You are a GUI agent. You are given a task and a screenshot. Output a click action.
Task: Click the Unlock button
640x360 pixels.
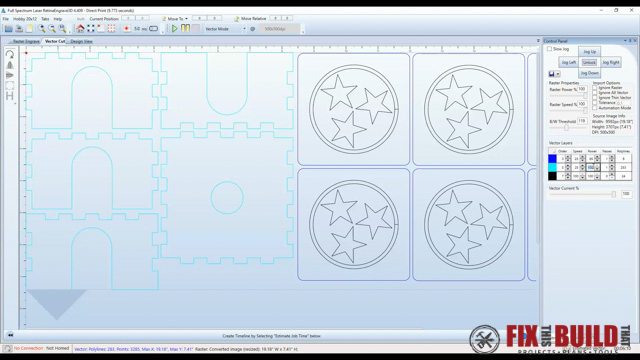click(589, 62)
